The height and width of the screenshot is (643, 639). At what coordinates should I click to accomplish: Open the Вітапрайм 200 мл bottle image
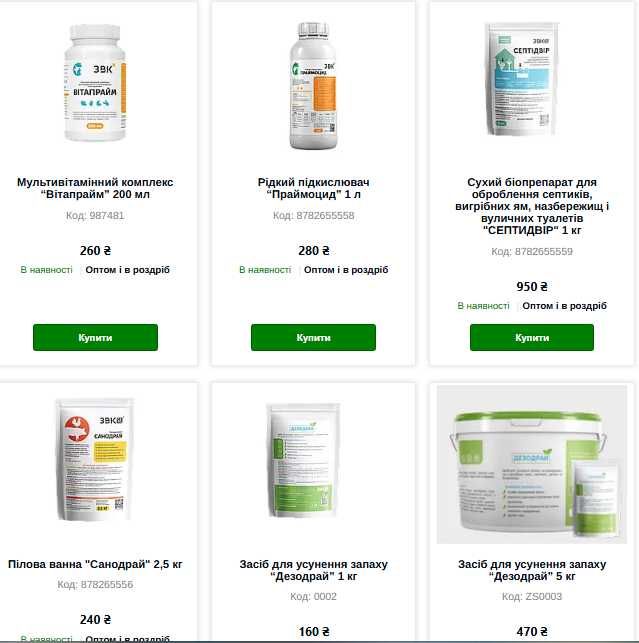(95, 83)
